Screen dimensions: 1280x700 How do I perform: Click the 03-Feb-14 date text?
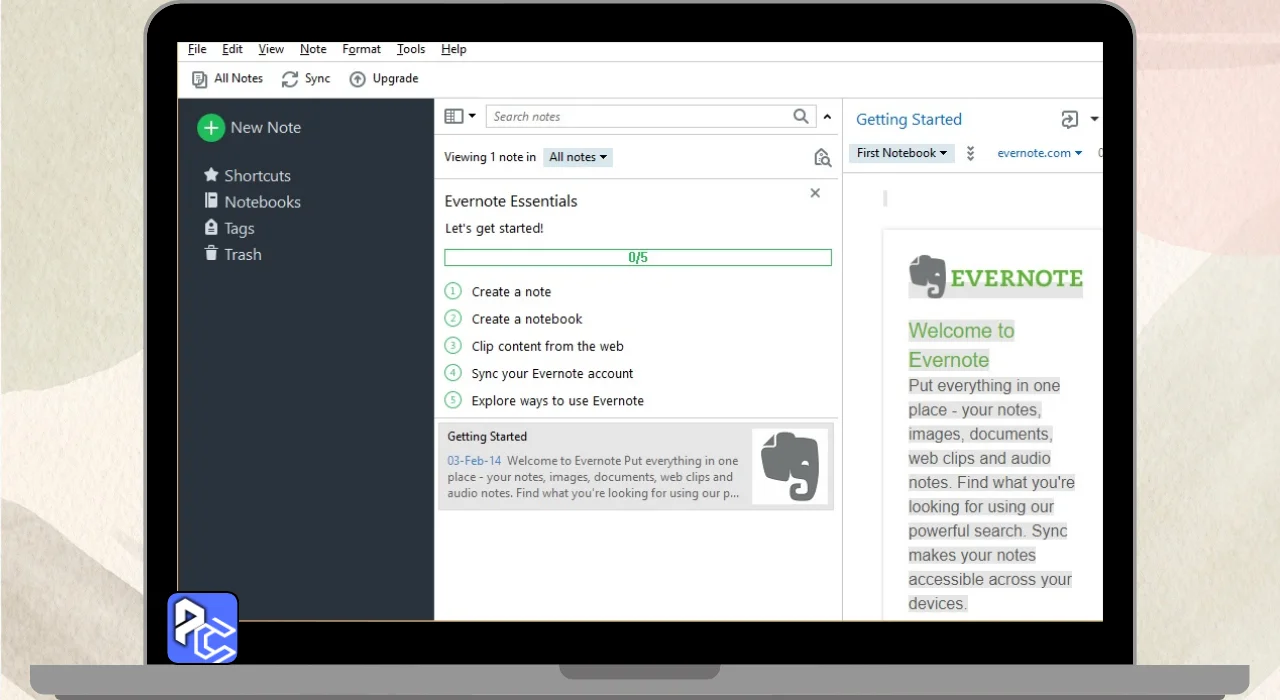tap(474, 461)
